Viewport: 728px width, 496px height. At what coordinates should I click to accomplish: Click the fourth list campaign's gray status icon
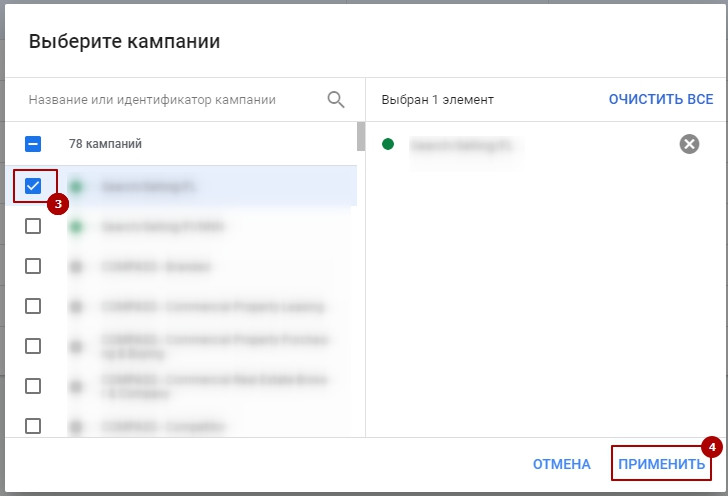coord(76,306)
